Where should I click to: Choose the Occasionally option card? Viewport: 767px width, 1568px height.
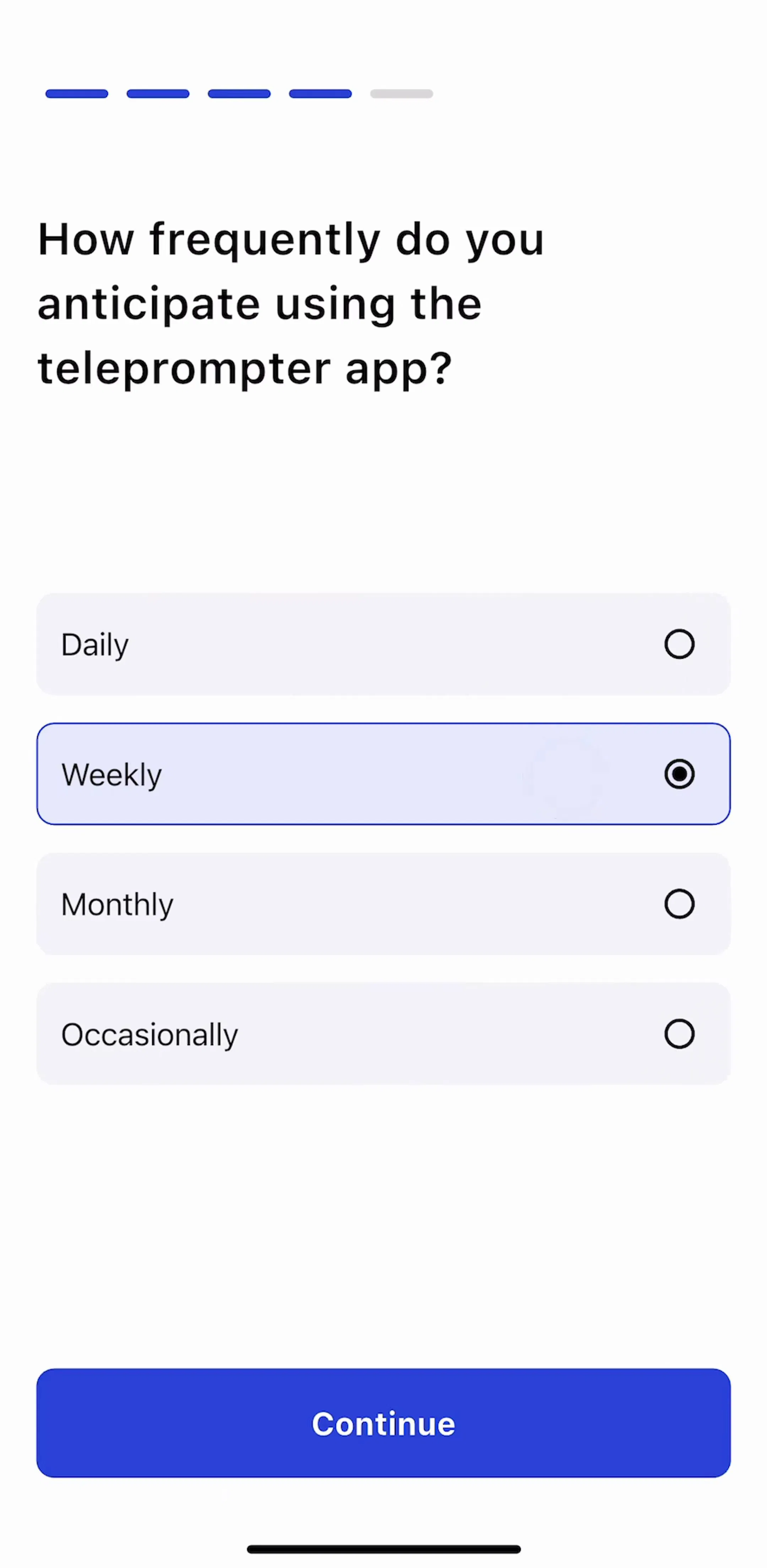383,1034
